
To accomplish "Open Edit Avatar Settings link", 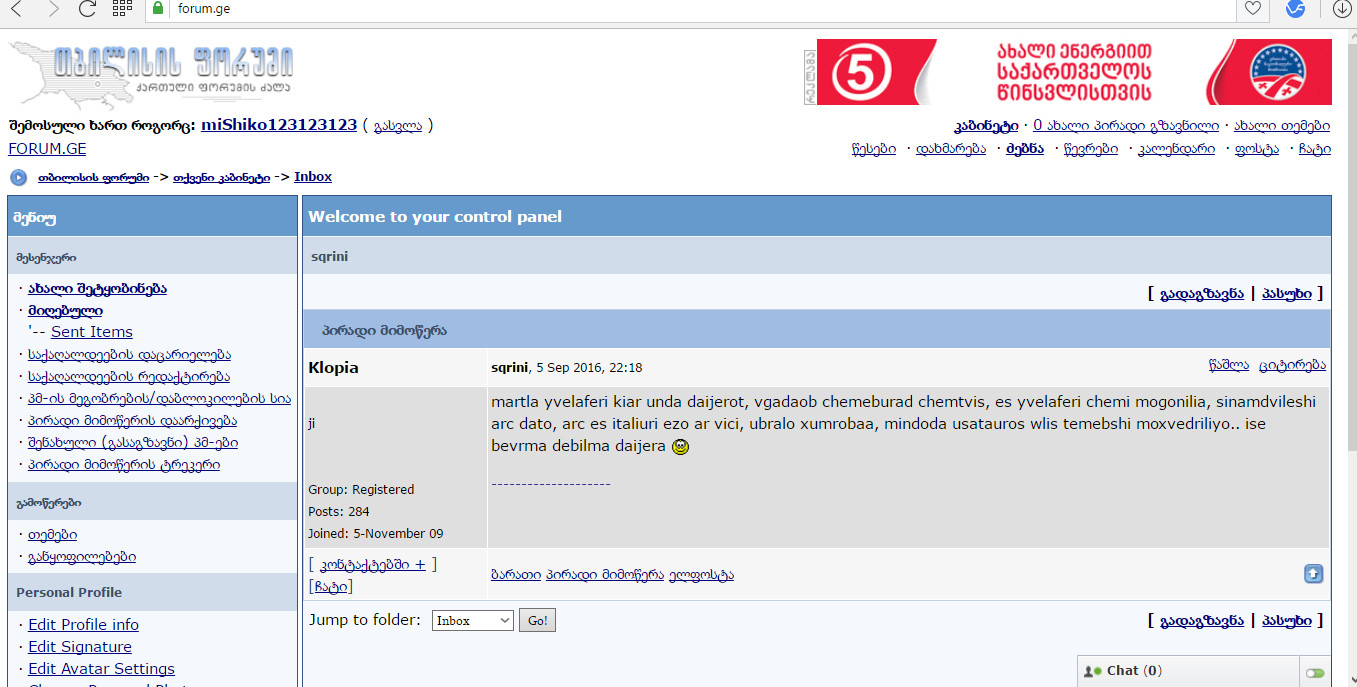I will (x=101, y=669).
